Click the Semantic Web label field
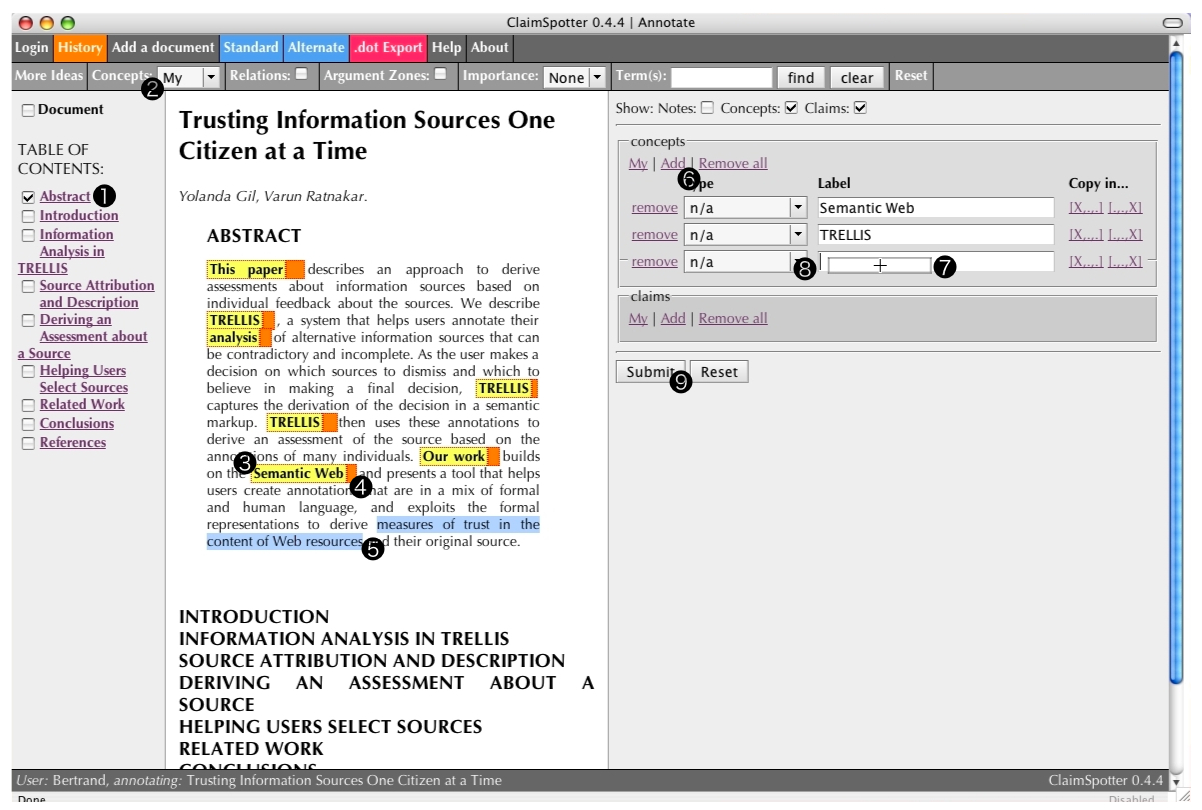1202x810 pixels. coord(936,208)
